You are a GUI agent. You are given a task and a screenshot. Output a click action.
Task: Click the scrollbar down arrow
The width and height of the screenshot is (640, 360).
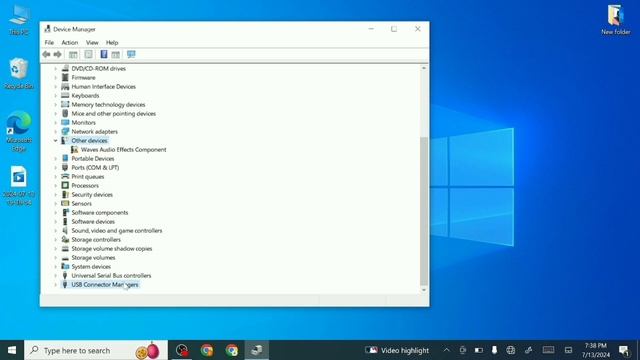coord(424,289)
